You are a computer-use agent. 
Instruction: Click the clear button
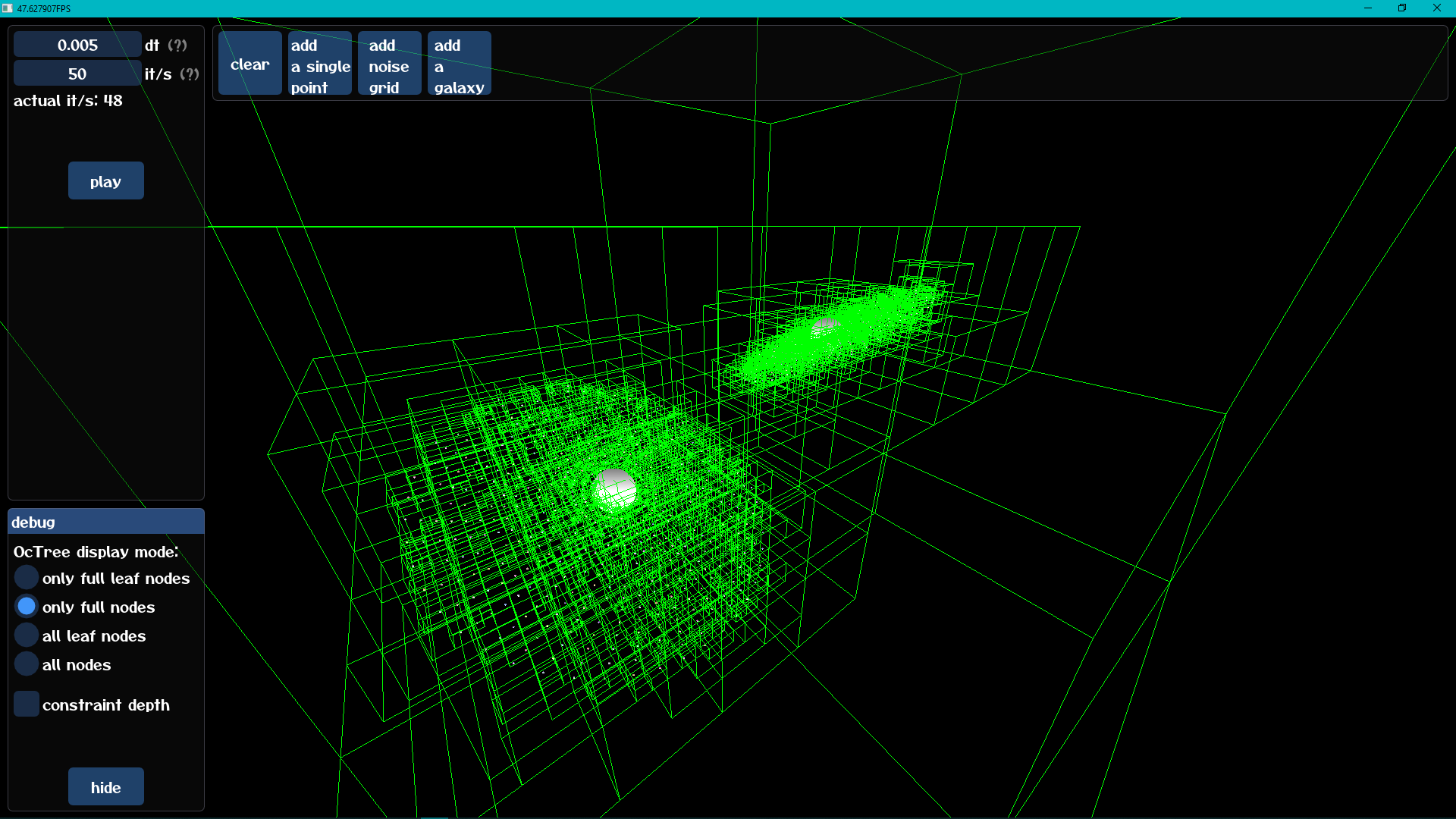pyautogui.click(x=249, y=64)
